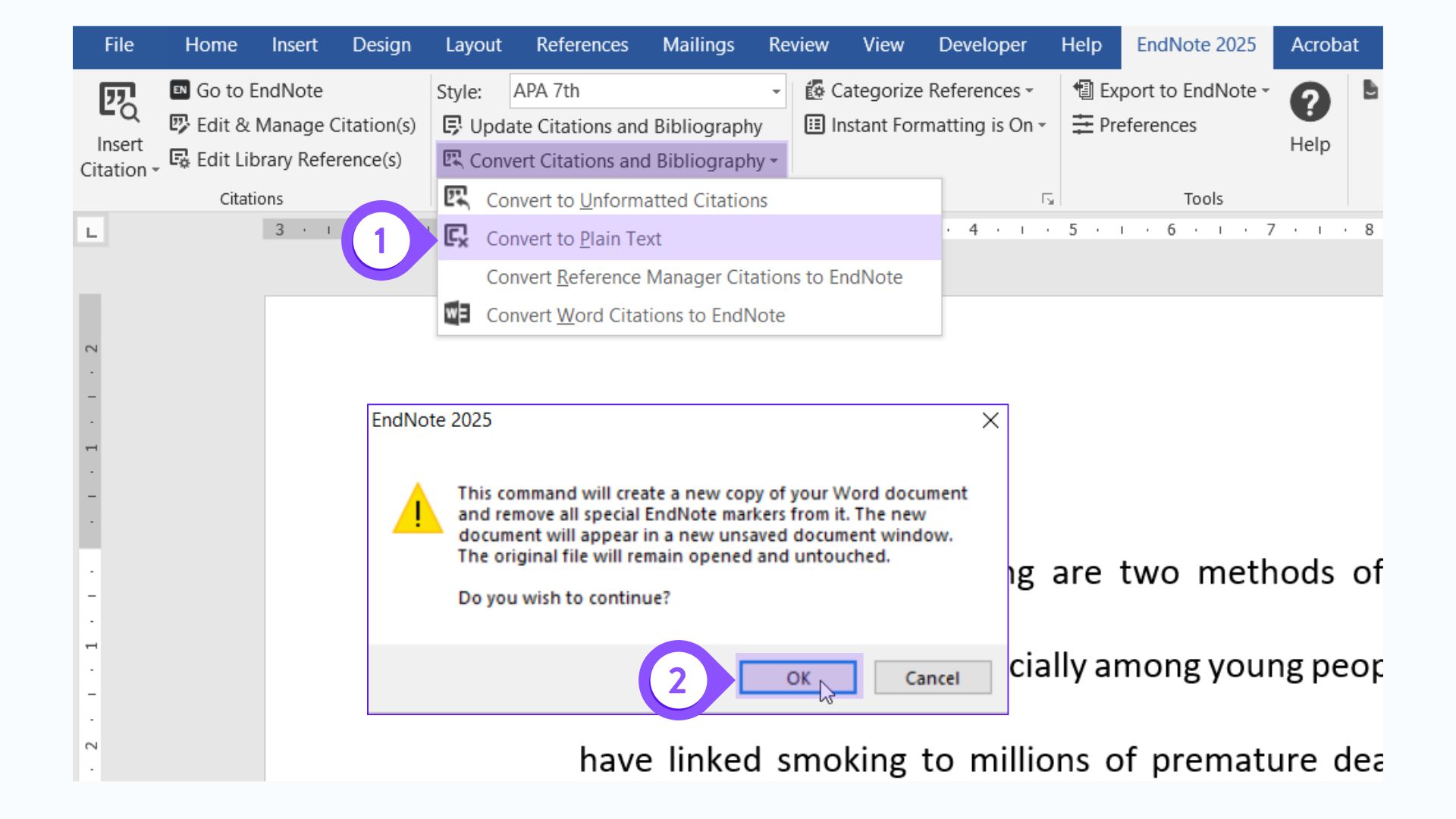Screen dimensions: 1456x819
Task: Click the Export to EndNote icon
Action: 1083,90
